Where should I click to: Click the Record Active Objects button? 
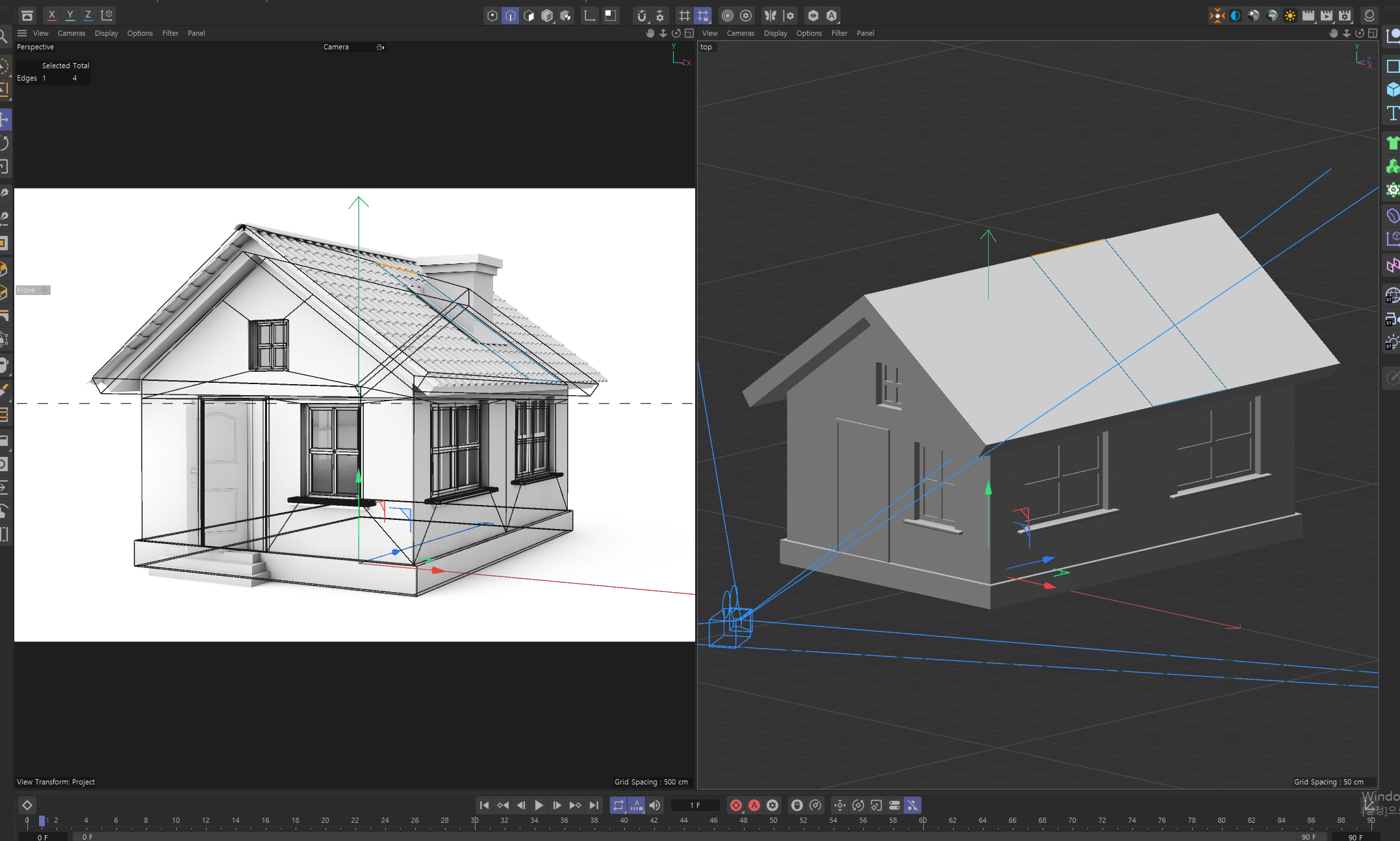735,805
